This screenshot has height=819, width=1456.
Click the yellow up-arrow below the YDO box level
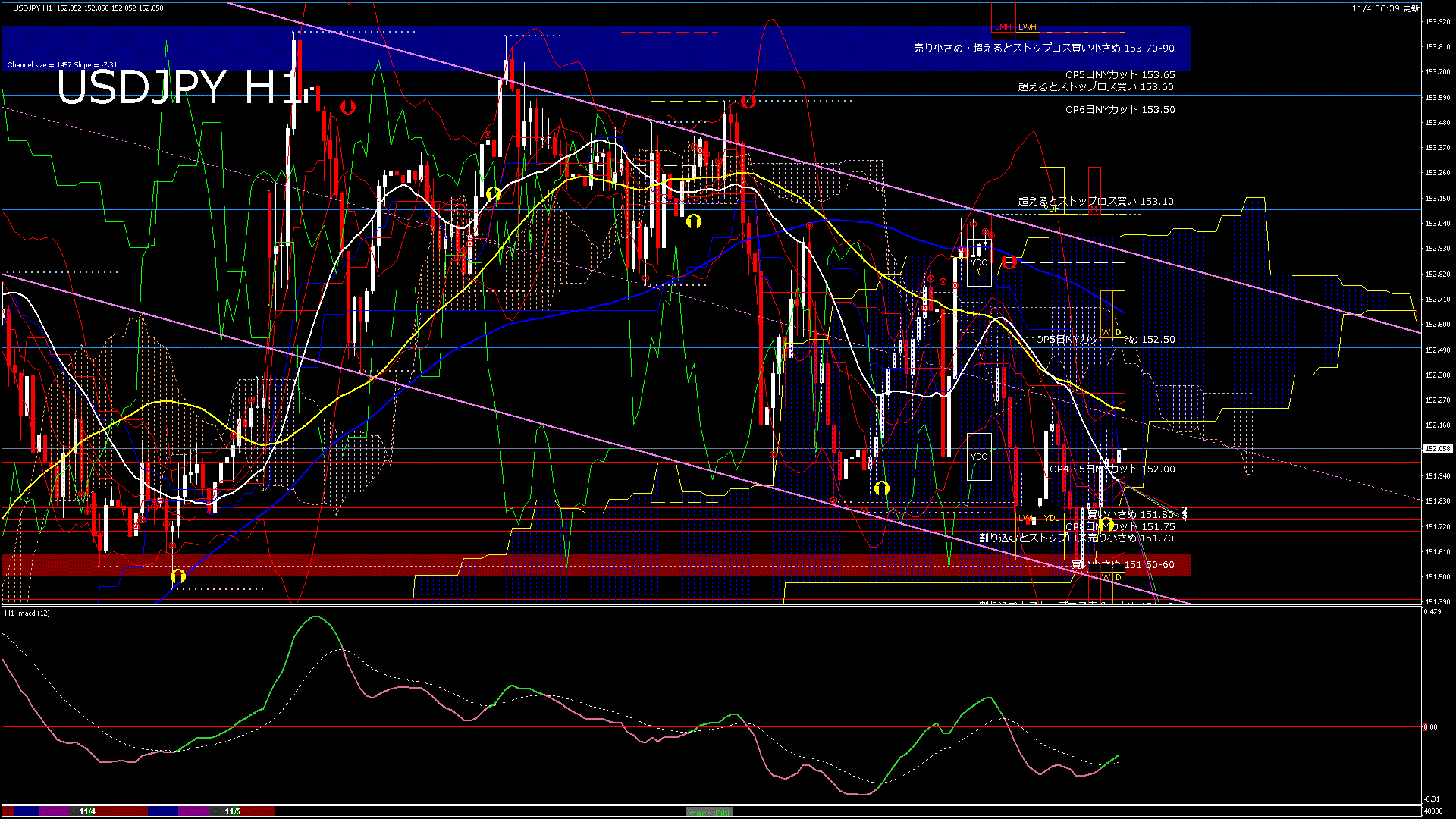click(x=881, y=488)
